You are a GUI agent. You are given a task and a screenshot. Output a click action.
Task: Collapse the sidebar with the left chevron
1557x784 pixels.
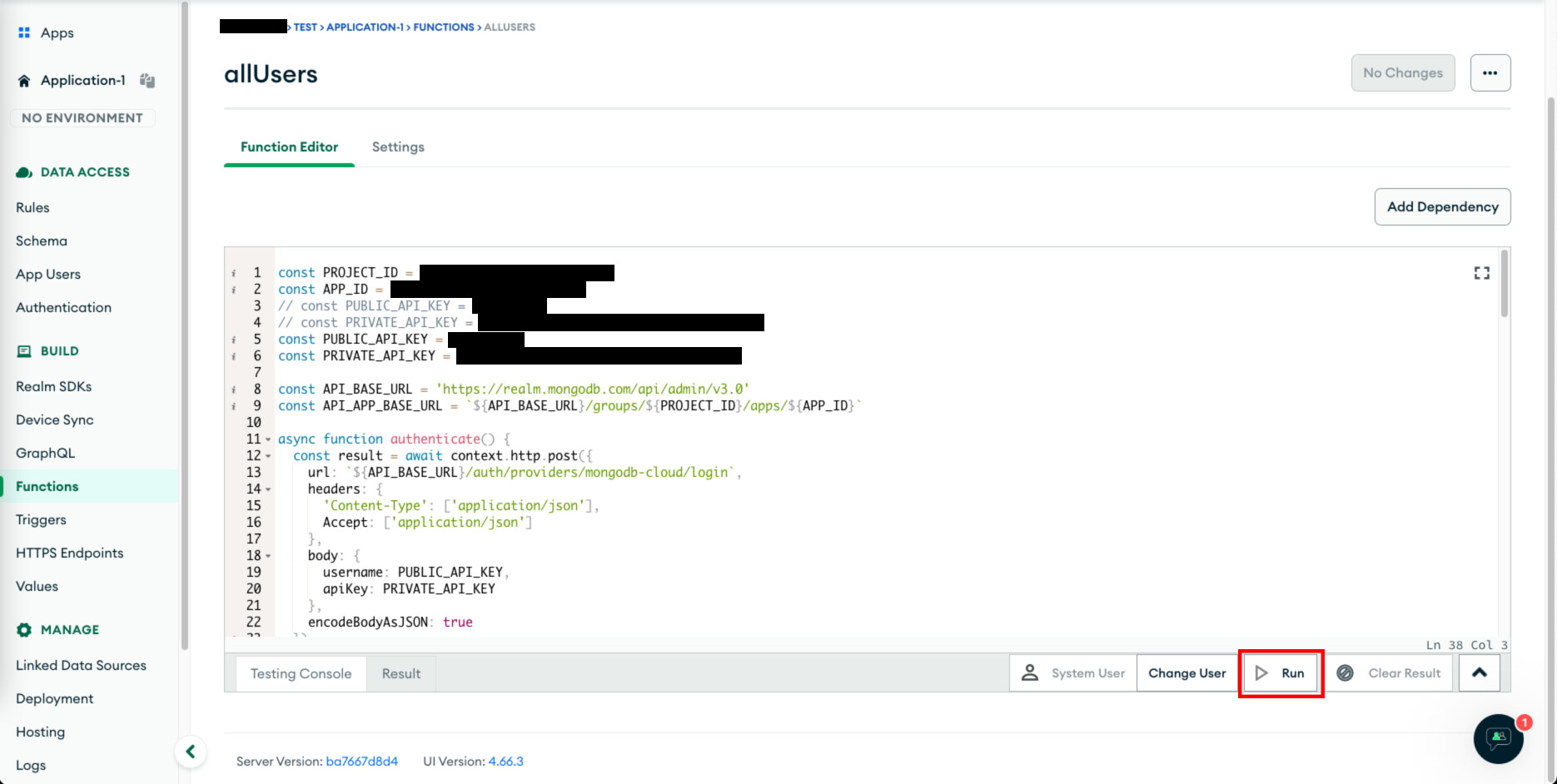coord(191,752)
